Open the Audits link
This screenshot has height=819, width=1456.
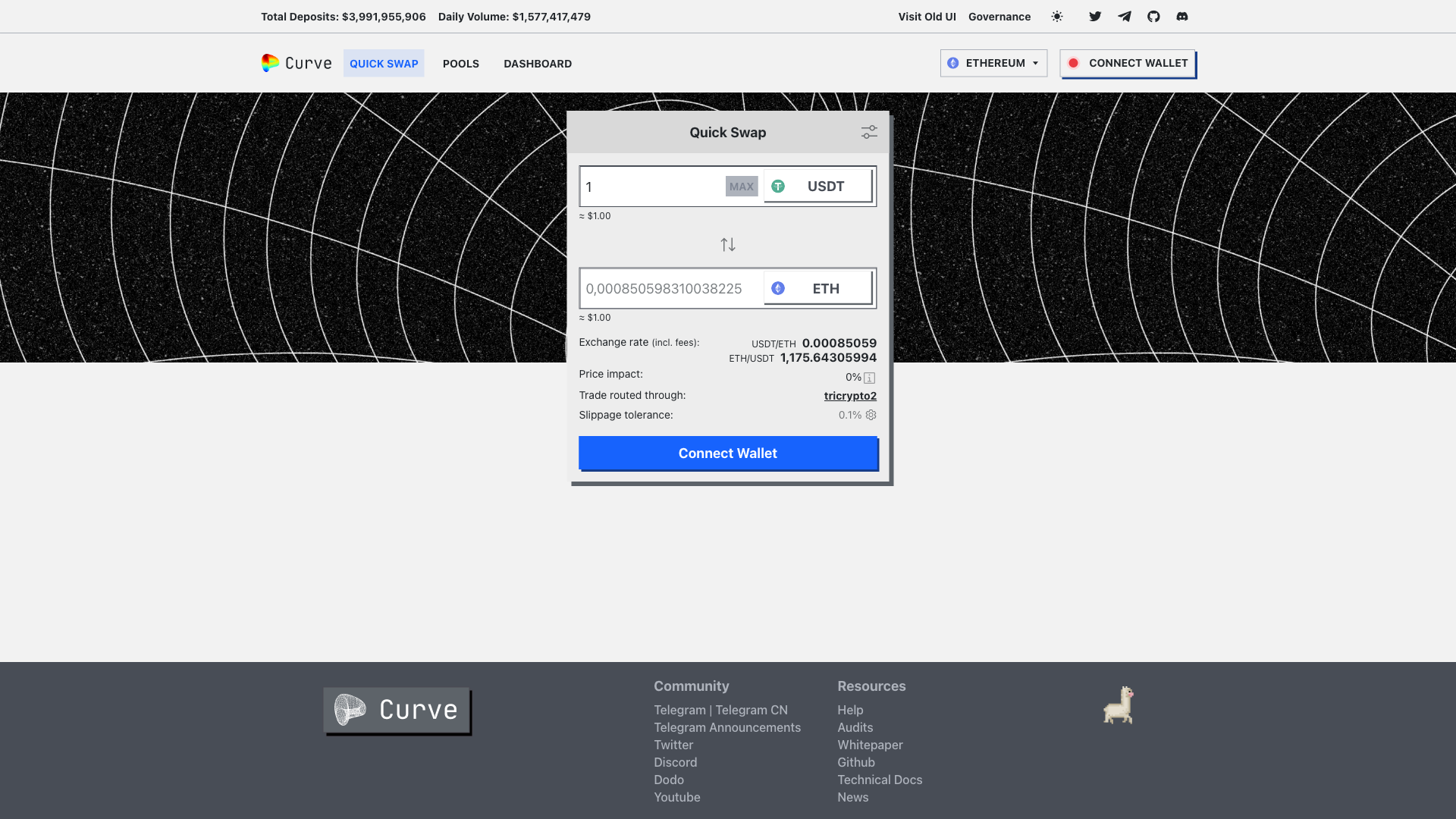coord(855,727)
